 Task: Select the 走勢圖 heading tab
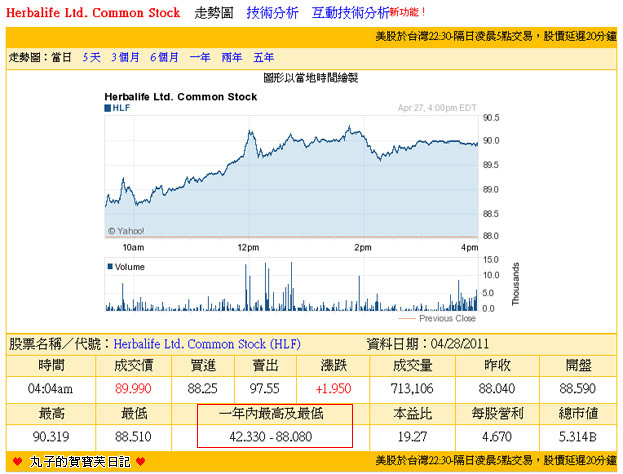pos(214,13)
